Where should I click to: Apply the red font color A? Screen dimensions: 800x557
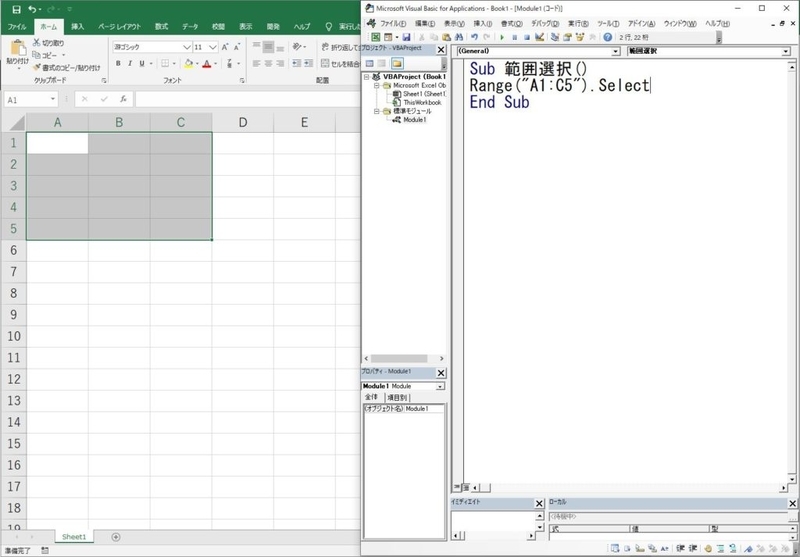pos(207,63)
